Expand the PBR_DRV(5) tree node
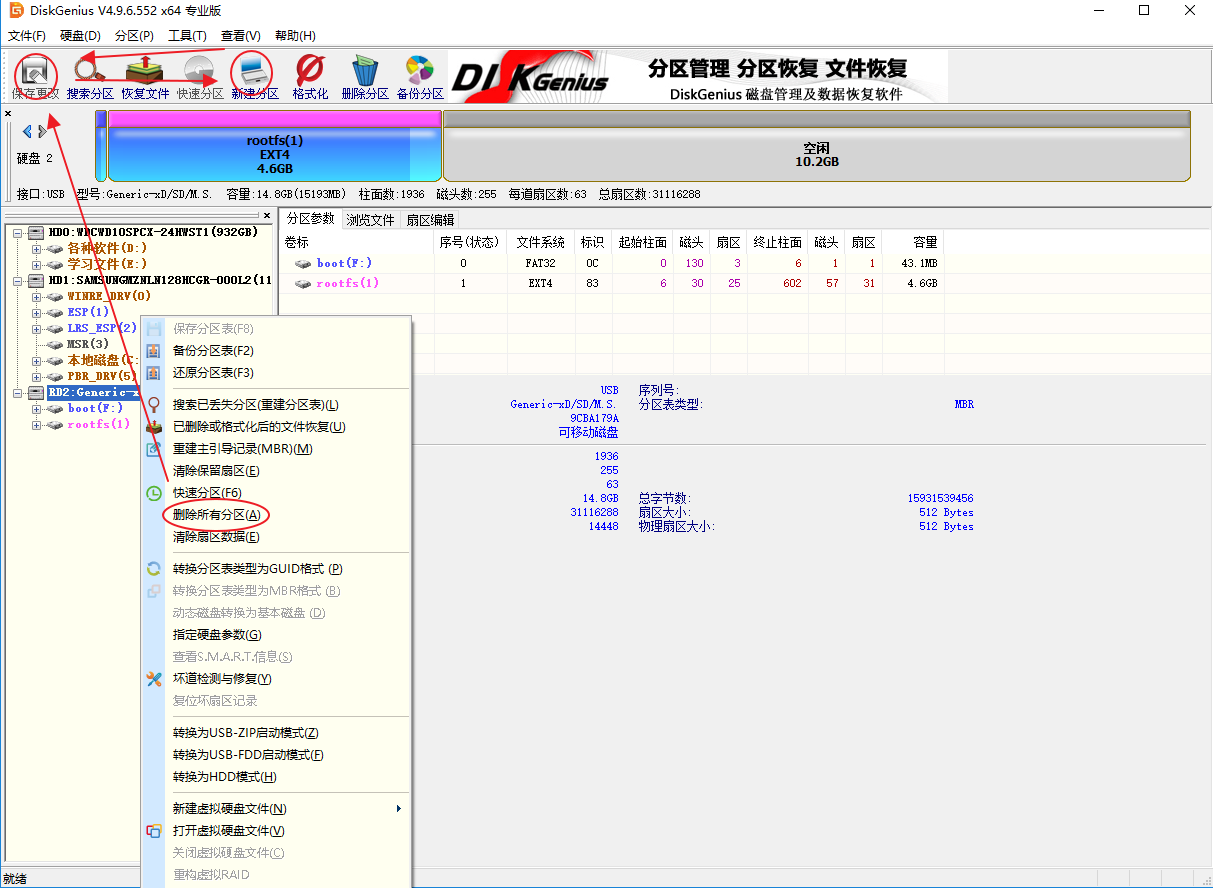 [x=36, y=377]
